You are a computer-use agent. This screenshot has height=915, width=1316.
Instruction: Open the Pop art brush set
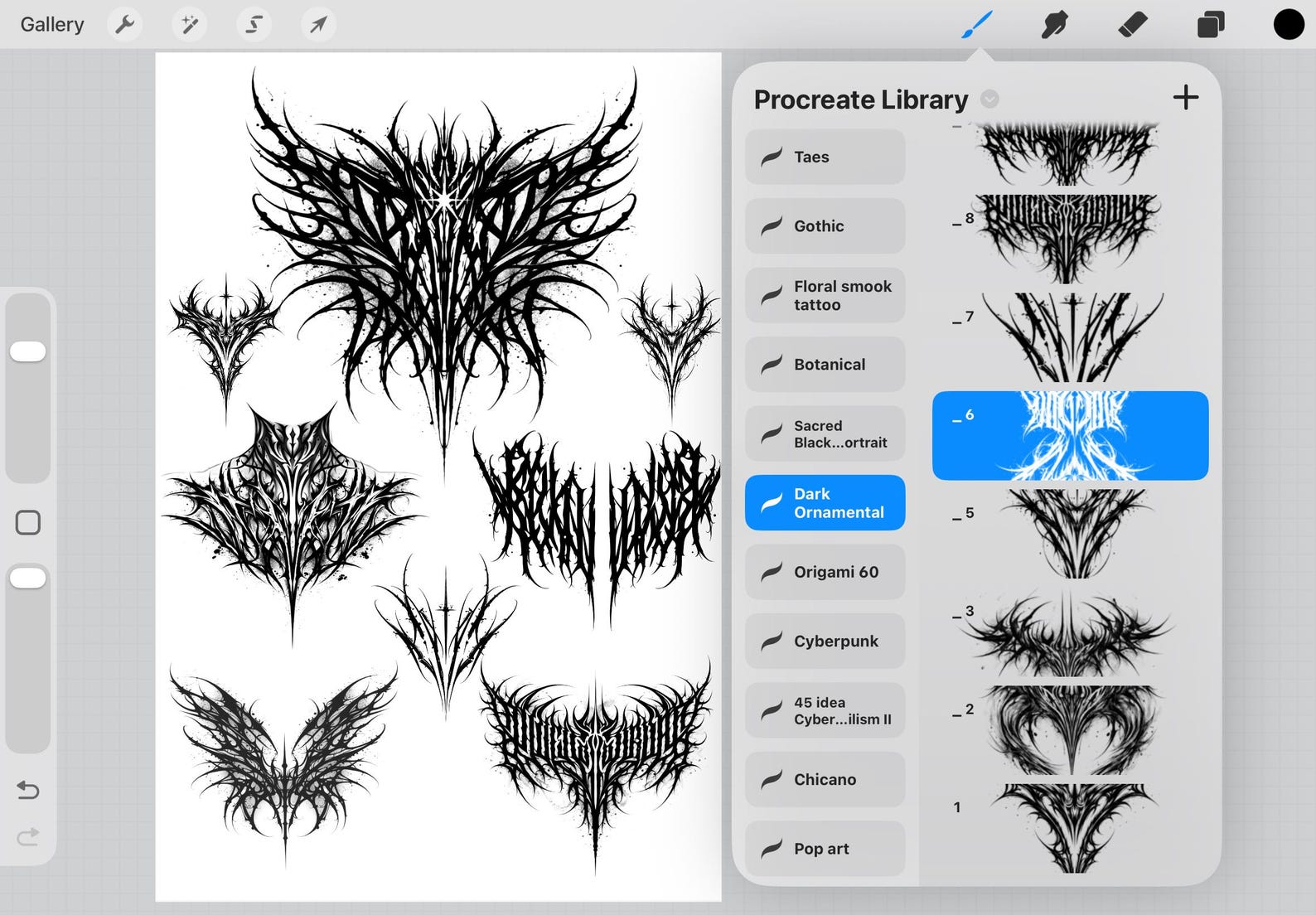pos(825,849)
